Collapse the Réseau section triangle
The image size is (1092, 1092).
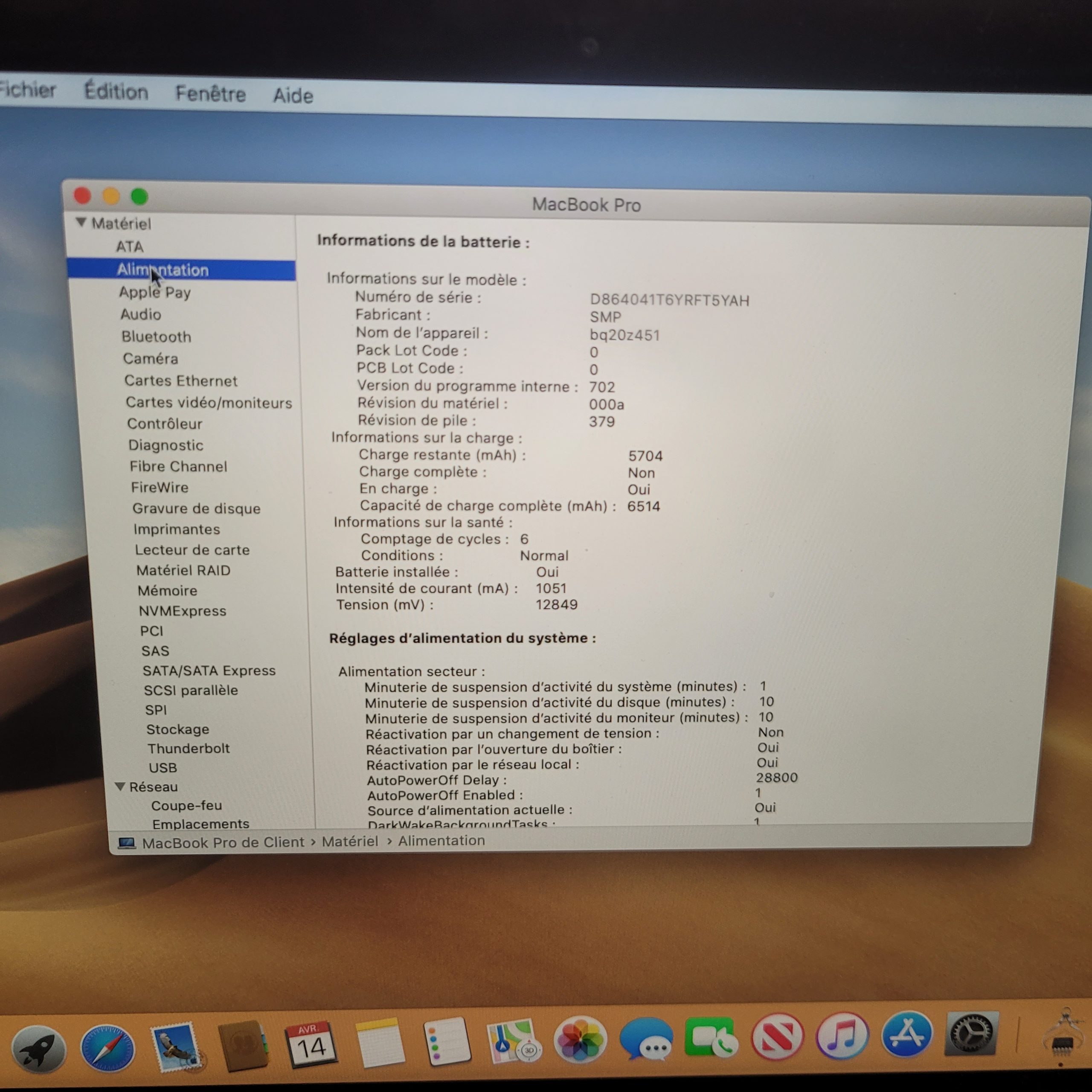[120, 786]
